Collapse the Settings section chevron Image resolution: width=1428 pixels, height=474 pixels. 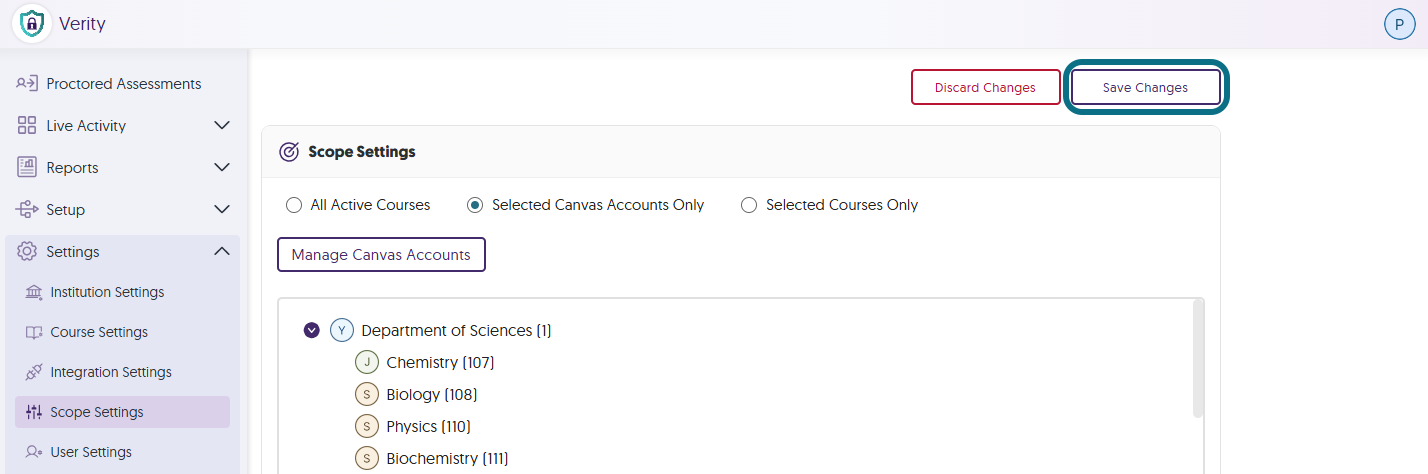pos(222,252)
